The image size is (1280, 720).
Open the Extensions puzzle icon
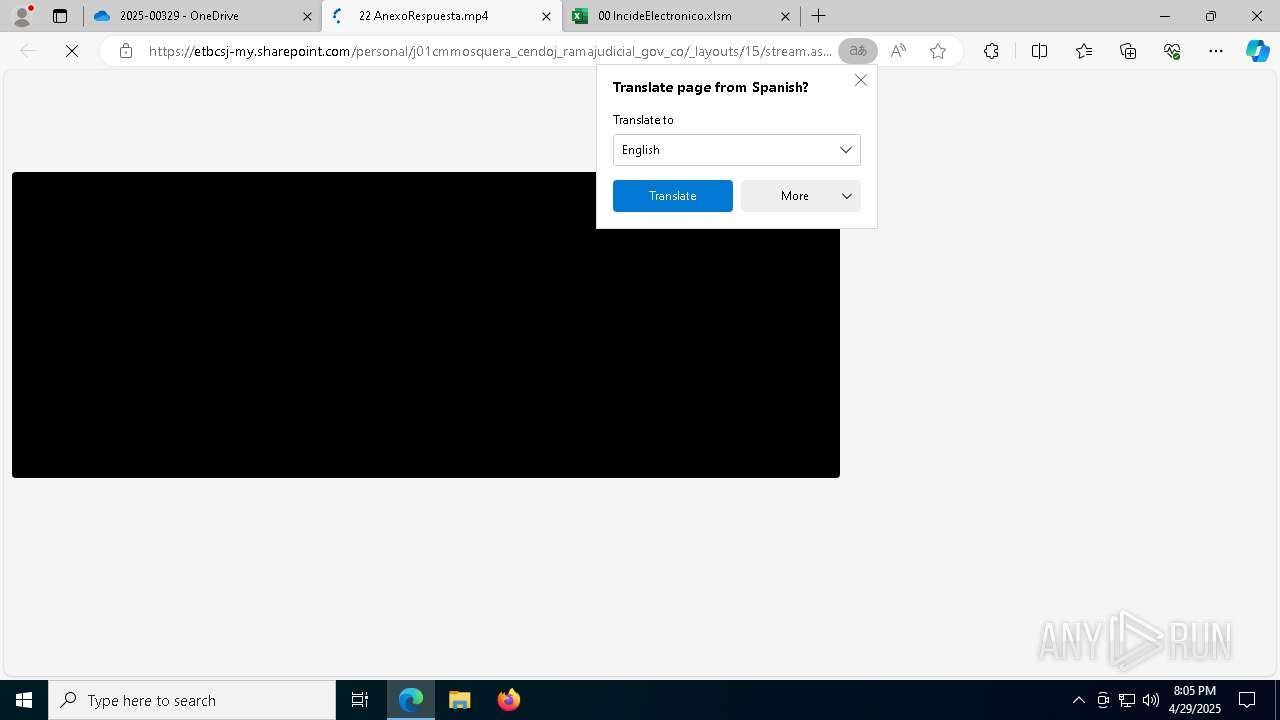(991, 51)
